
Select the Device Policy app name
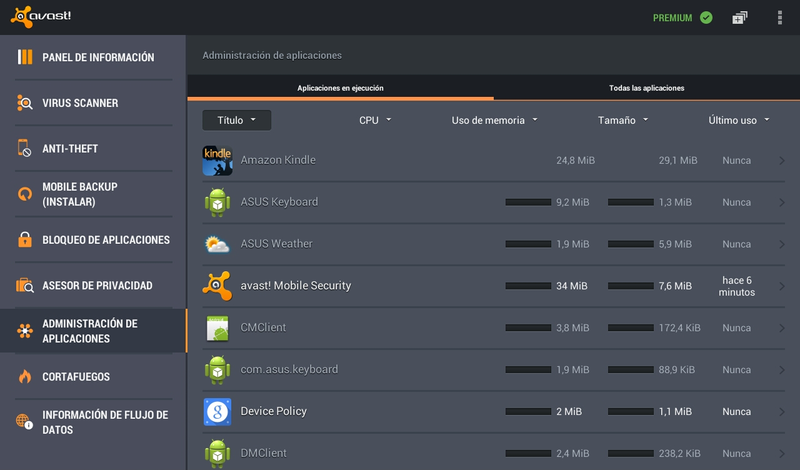[x=273, y=411]
